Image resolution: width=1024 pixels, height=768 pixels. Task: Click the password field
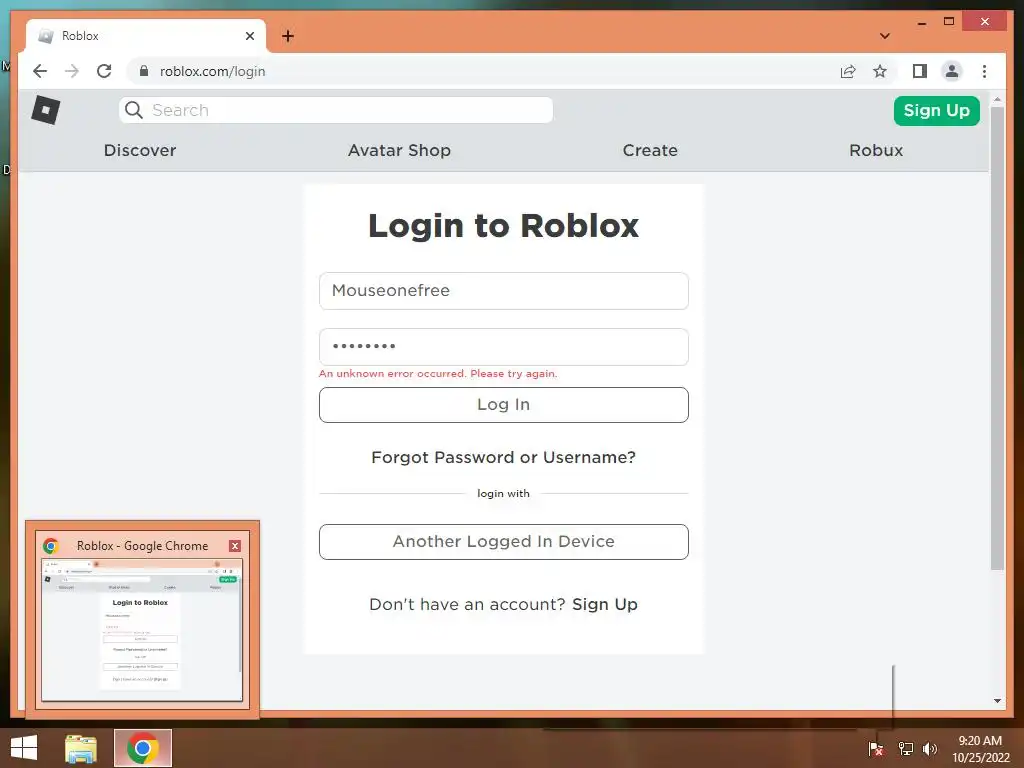pos(504,347)
